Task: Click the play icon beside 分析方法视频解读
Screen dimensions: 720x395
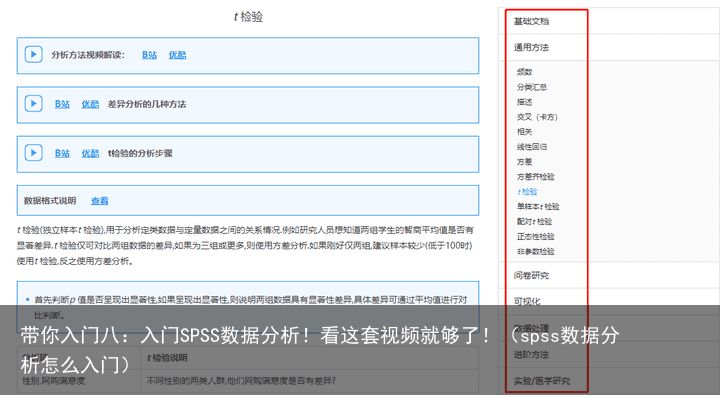Action: [x=34, y=54]
